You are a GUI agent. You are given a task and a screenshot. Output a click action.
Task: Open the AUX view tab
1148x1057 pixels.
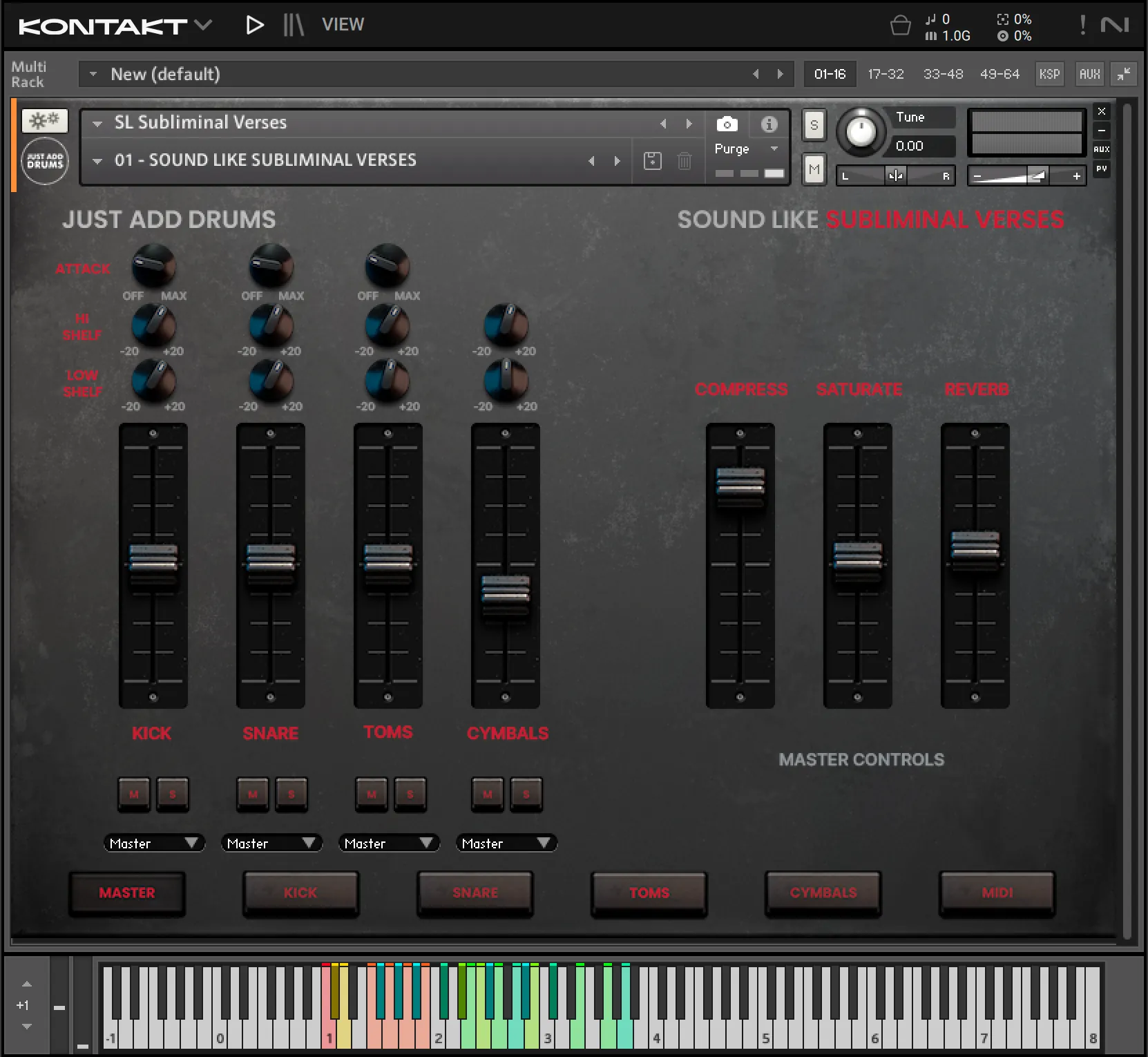pos(1089,74)
